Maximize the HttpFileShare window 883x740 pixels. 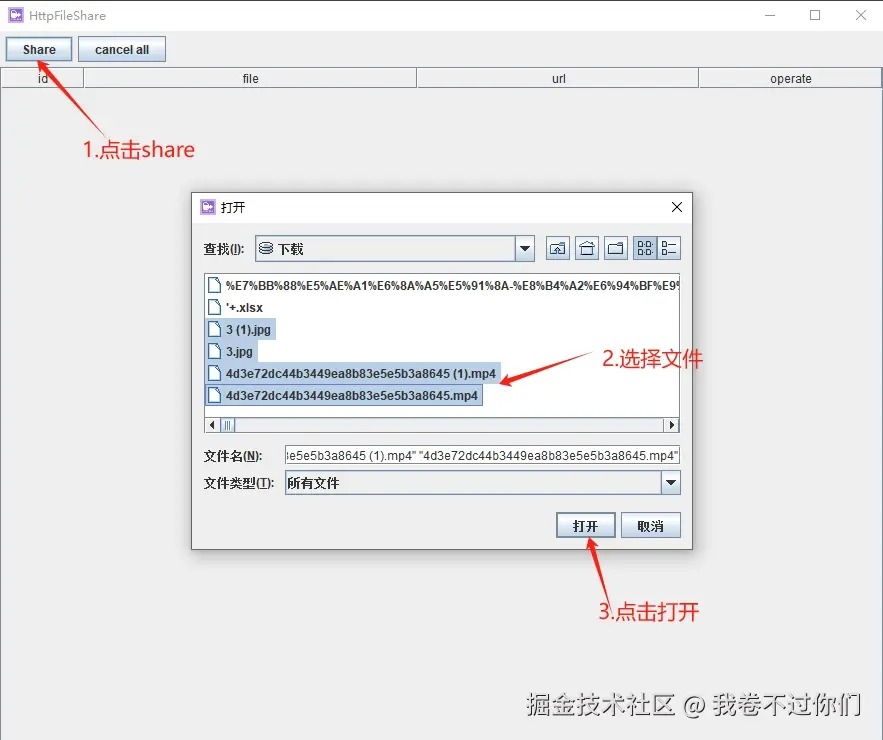815,15
